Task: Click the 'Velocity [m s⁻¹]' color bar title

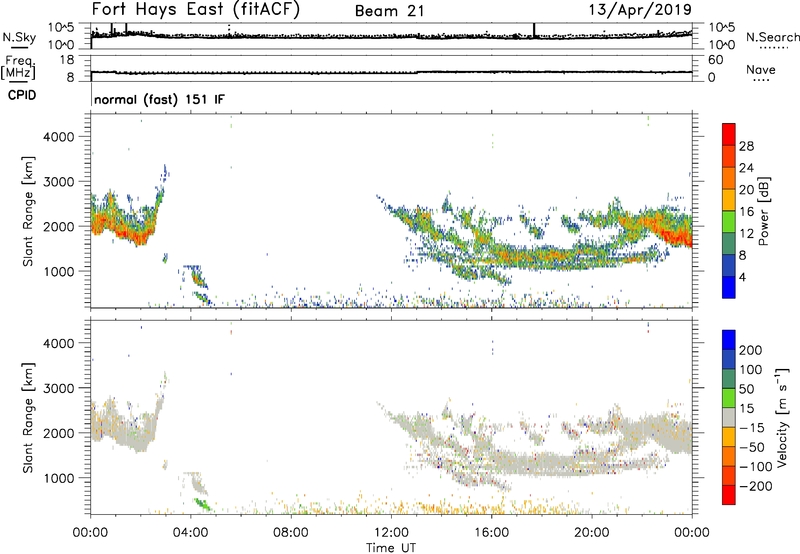Action: [782, 417]
